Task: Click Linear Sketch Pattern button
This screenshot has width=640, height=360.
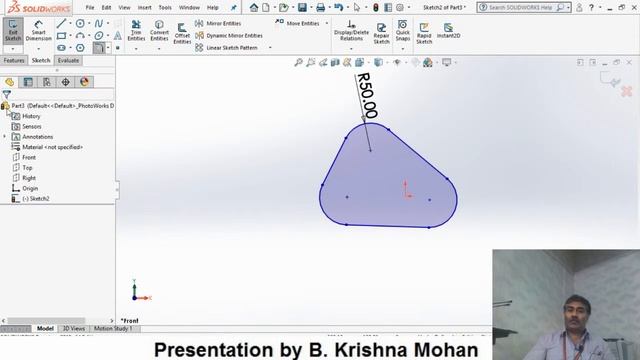Action: [x=227, y=48]
